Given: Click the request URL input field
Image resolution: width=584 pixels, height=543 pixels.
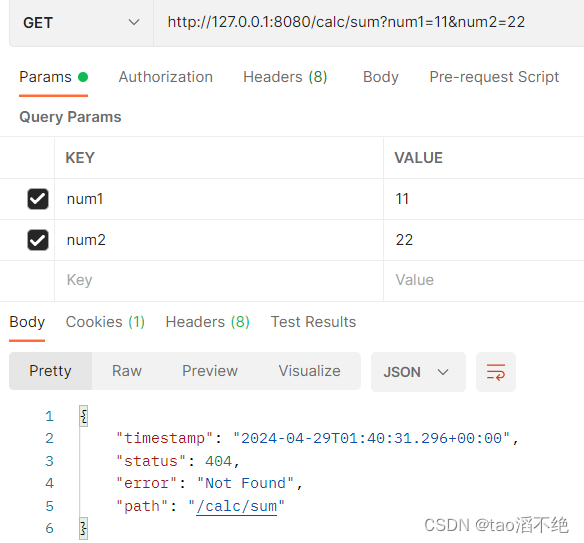Looking at the screenshot, I should (369, 23).
